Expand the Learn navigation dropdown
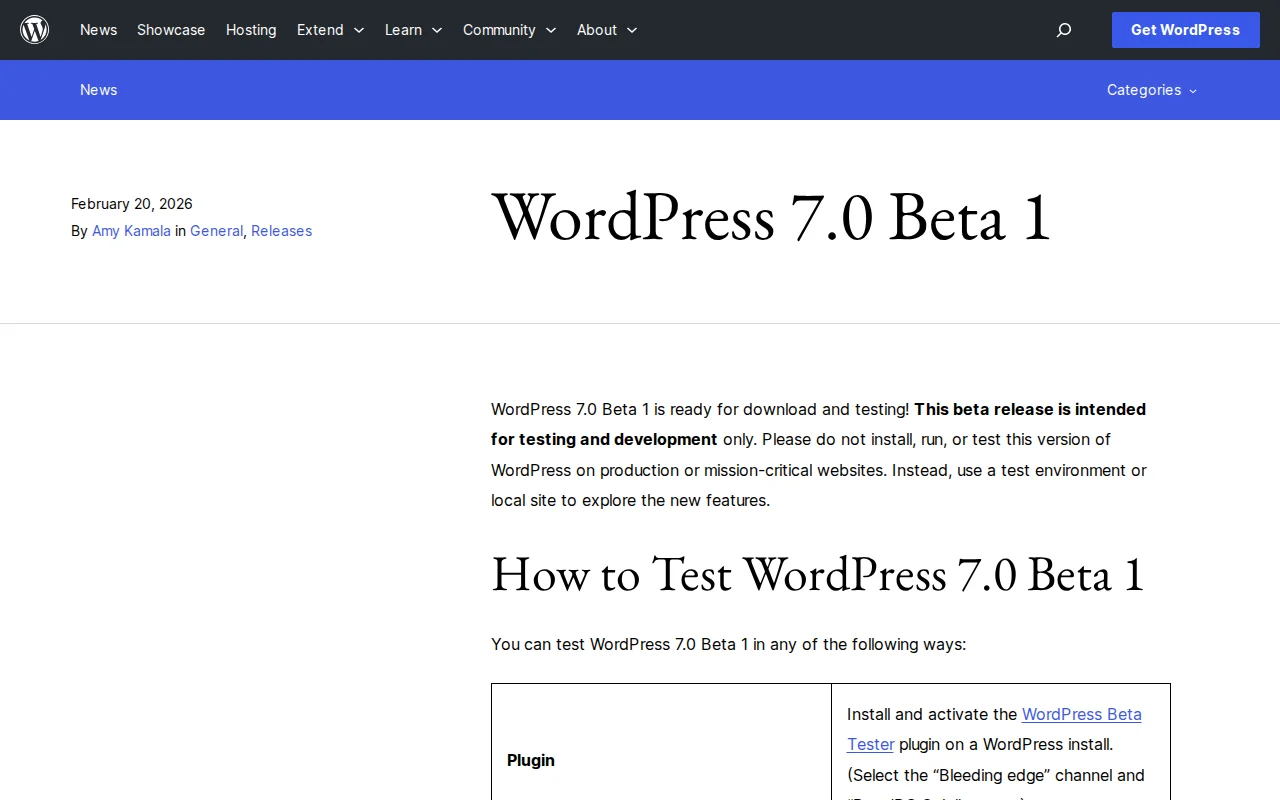The width and height of the screenshot is (1280, 800). click(413, 30)
